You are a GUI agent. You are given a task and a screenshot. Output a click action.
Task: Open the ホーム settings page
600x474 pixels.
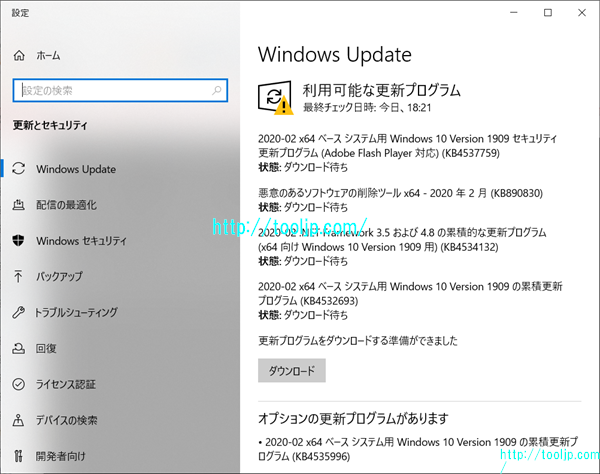pyautogui.click(x=48, y=56)
